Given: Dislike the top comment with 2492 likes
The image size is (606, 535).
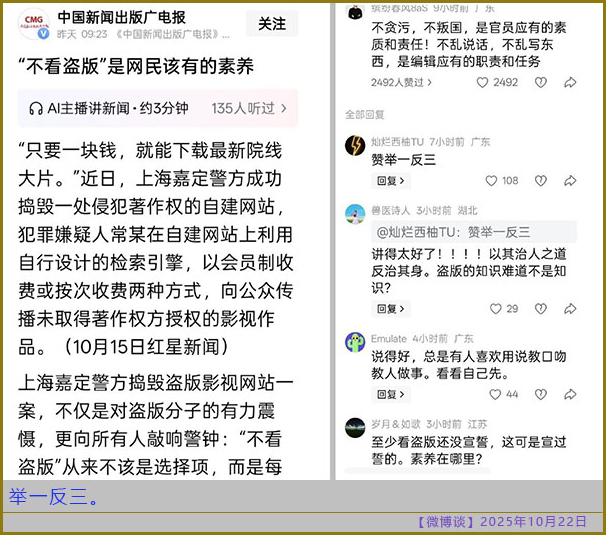Looking at the screenshot, I should click(x=541, y=83).
